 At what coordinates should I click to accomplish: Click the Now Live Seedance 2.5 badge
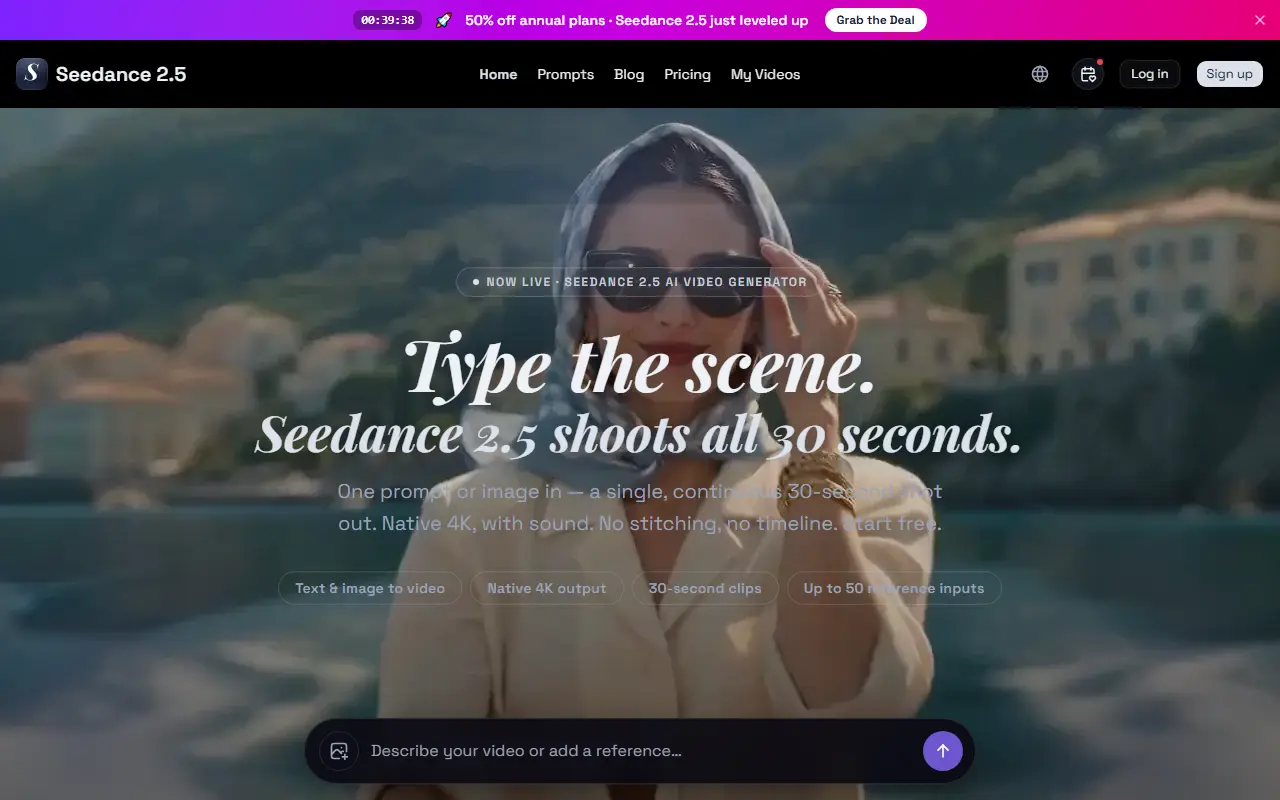click(x=640, y=282)
